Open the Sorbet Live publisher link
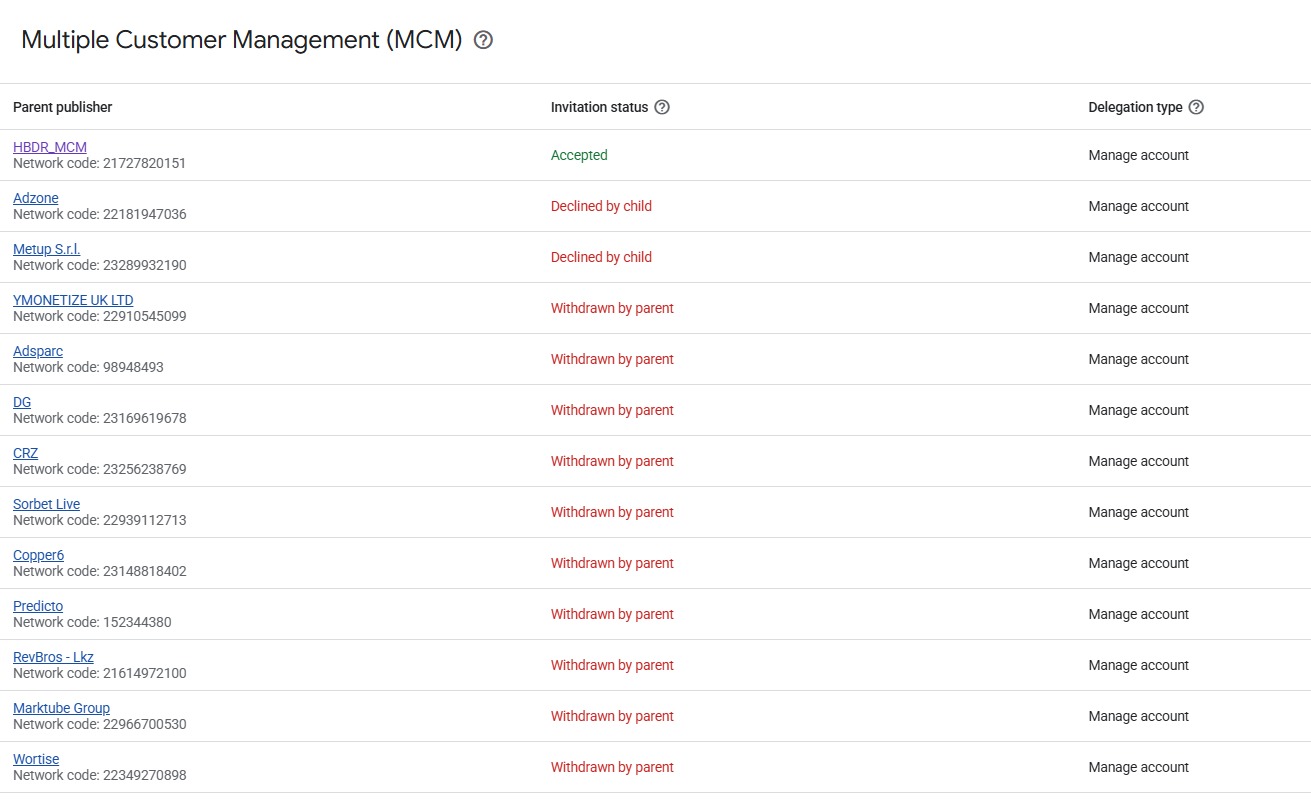The width and height of the screenshot is (1311, 807). click(x=47, y=504)
